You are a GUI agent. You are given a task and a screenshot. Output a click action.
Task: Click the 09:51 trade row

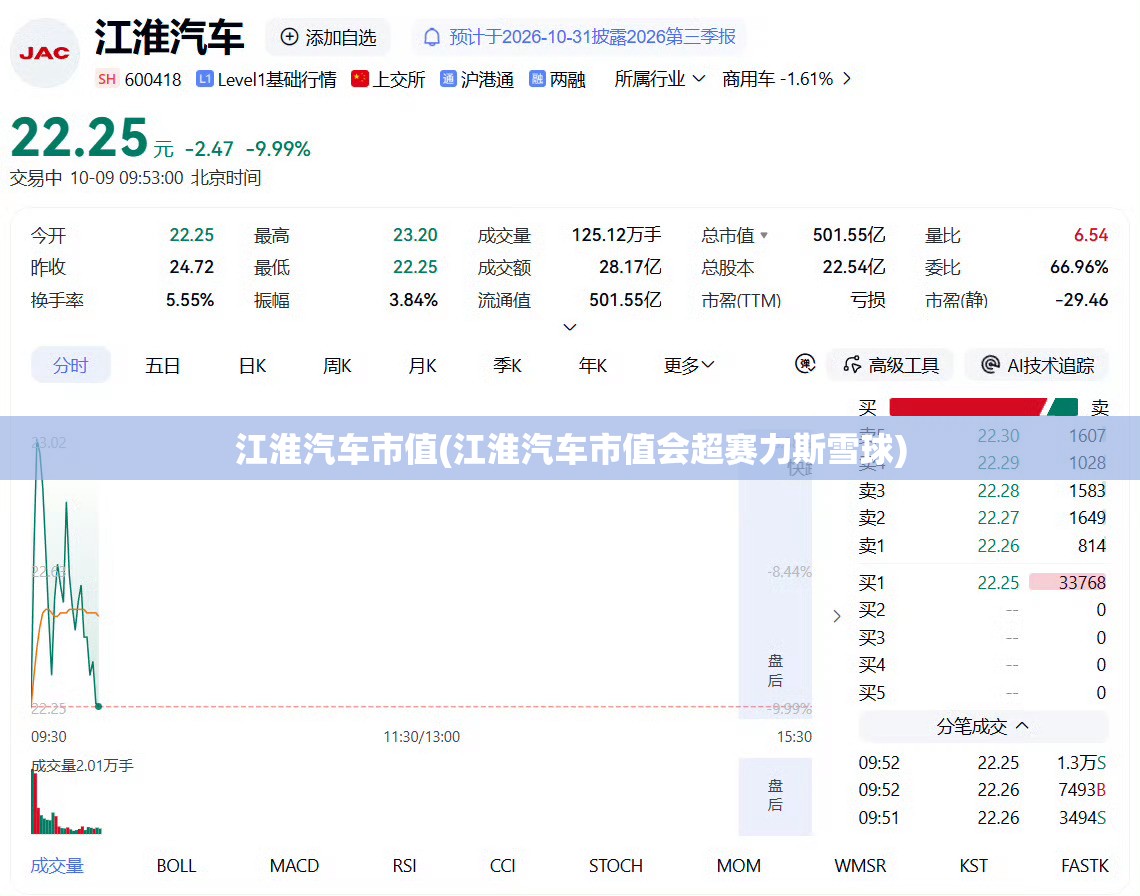[982, 817]
